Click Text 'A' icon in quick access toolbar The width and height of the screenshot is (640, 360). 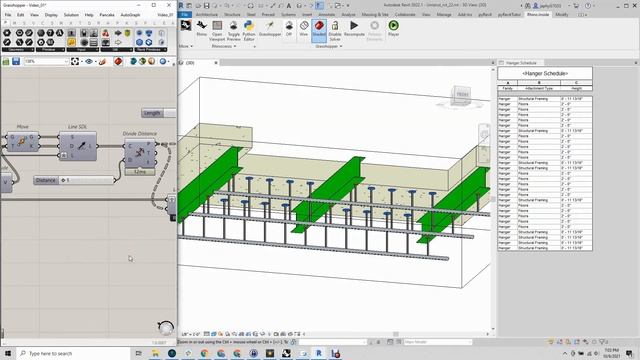tap(289, 6)
